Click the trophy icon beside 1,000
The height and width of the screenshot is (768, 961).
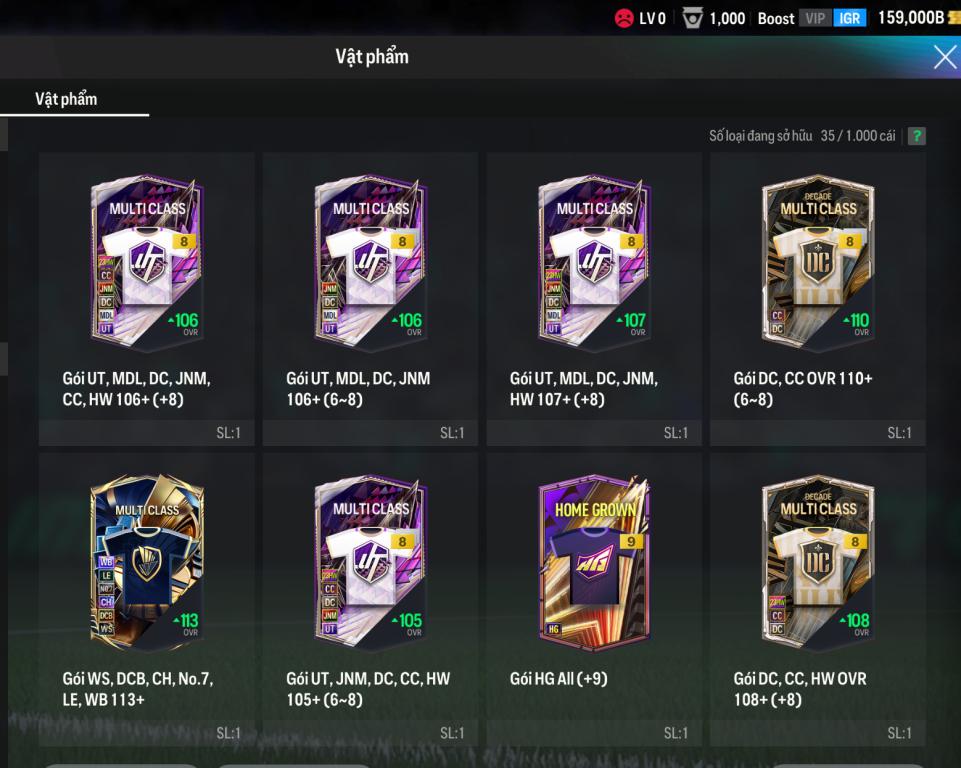tap(693, 18)
